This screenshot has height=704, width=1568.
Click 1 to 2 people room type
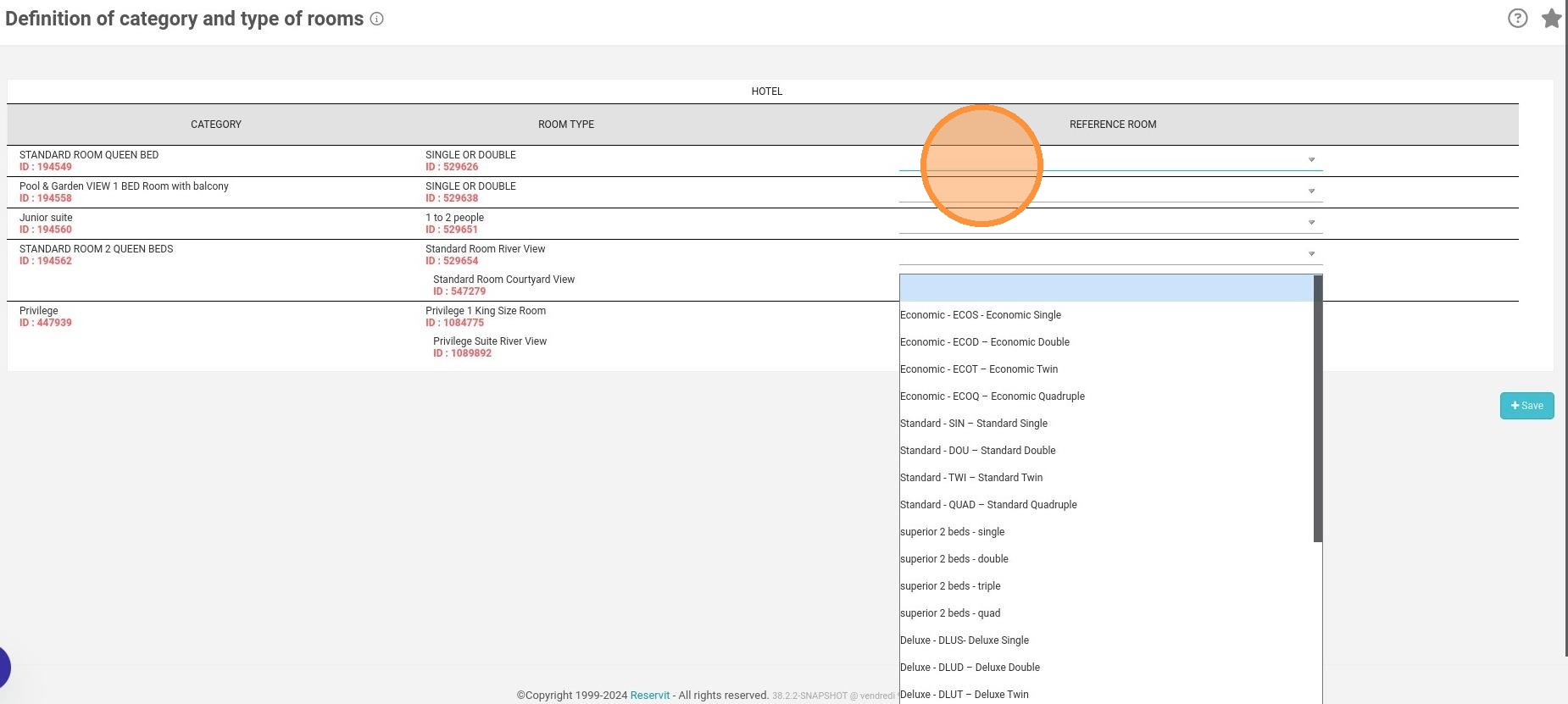(x=454, y=218)
